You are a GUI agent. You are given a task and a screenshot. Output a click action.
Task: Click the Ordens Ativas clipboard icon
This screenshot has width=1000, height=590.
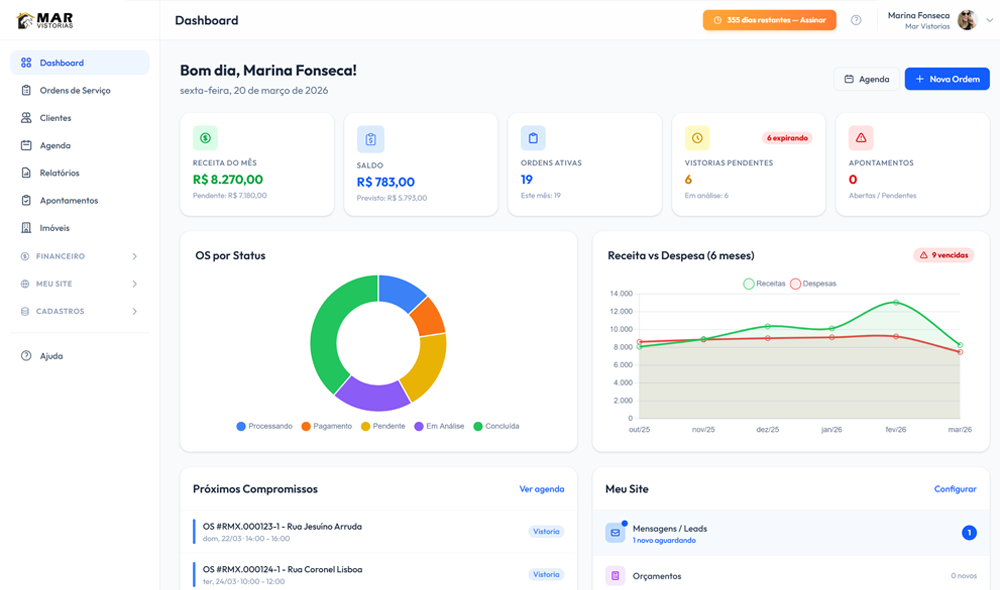pos(533,138)
